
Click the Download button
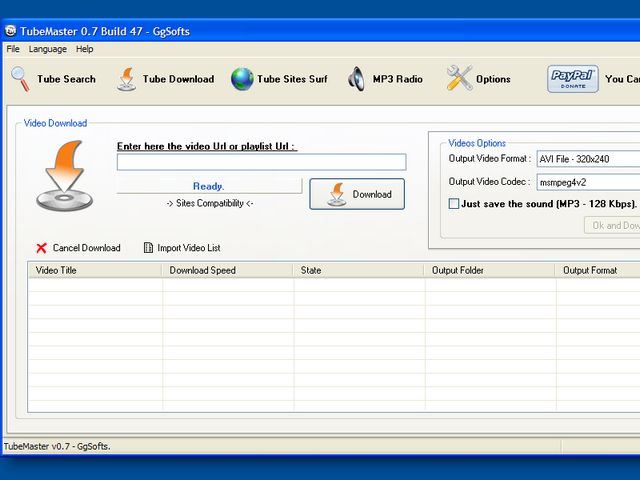click(357, 194)
